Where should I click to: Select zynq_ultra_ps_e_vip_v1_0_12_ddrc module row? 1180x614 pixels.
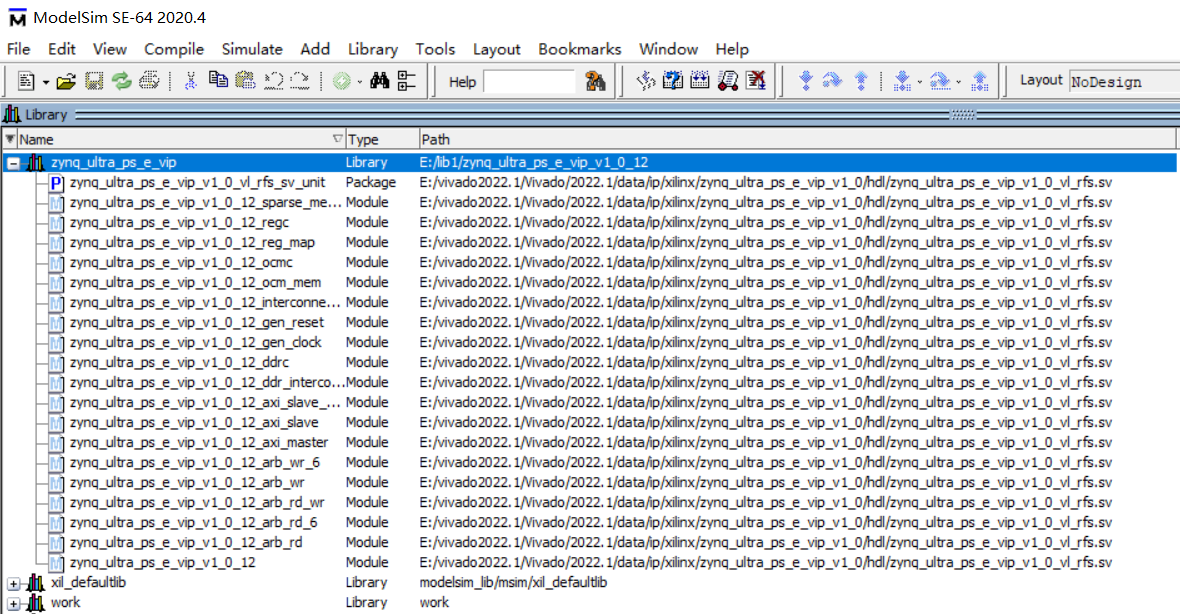pos(589,362)
